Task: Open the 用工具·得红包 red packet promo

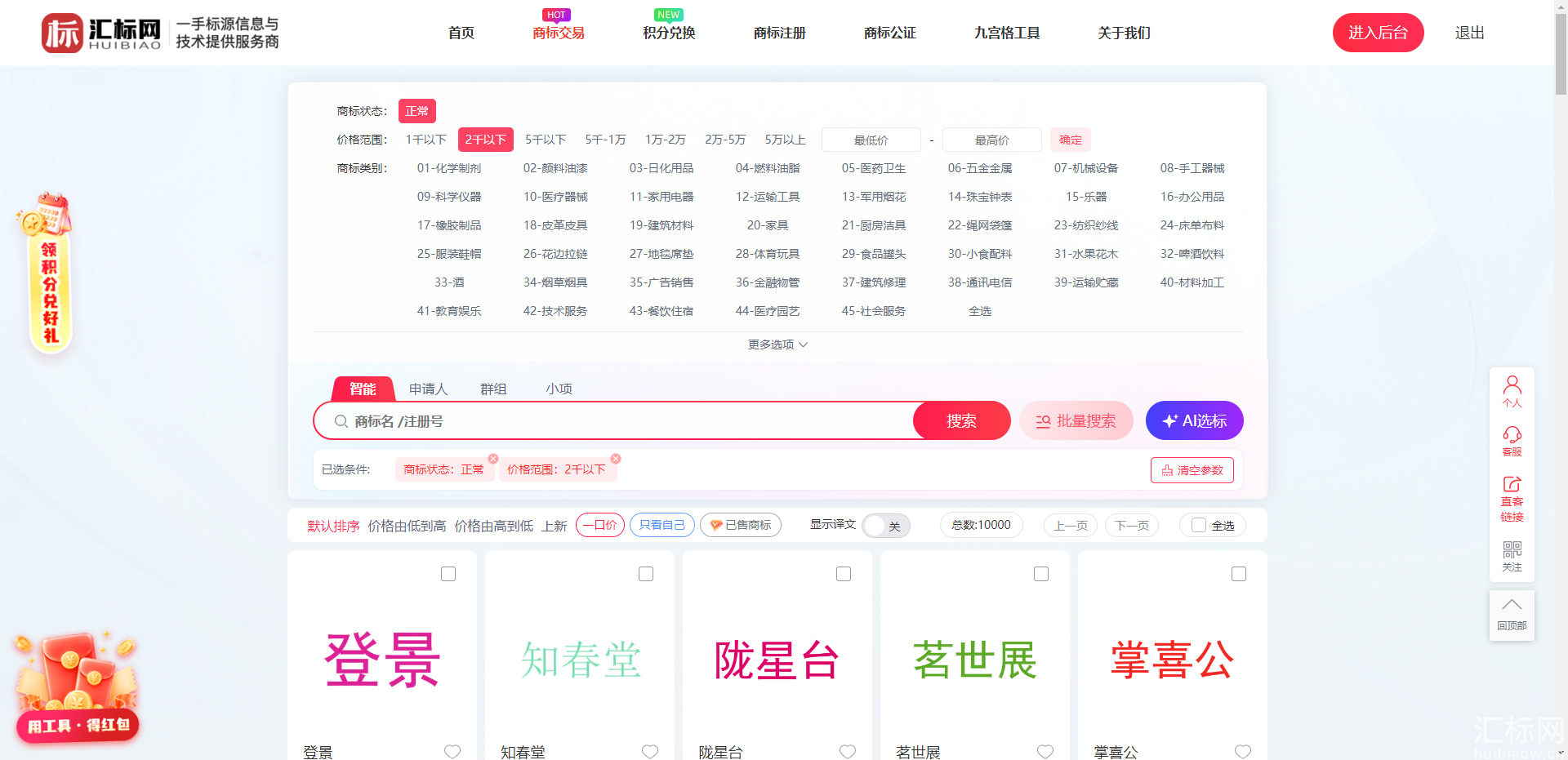Action: [77, 687]
